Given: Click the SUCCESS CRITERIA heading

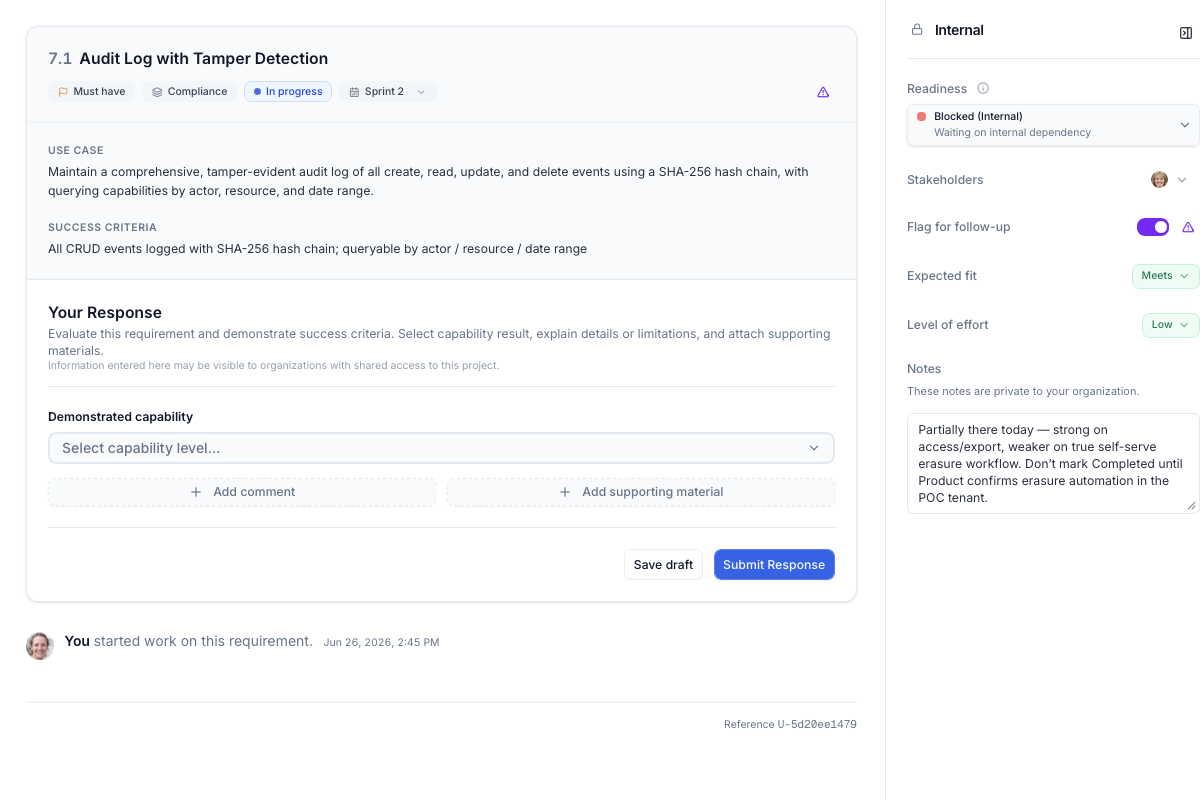Looking at the screenshot, I should coord(102,228).
